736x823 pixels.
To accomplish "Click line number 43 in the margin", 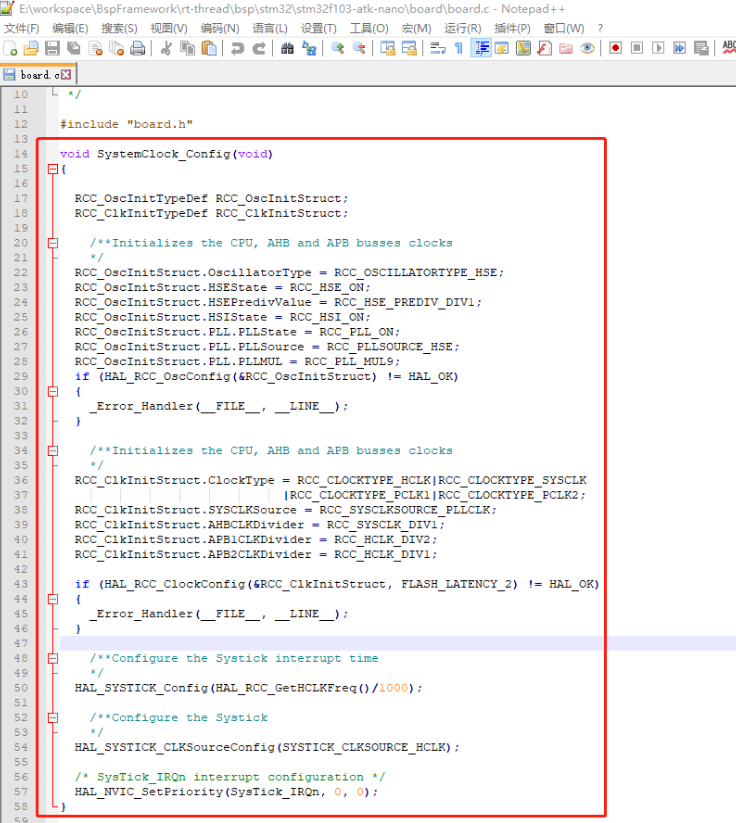I will [21, 584].
